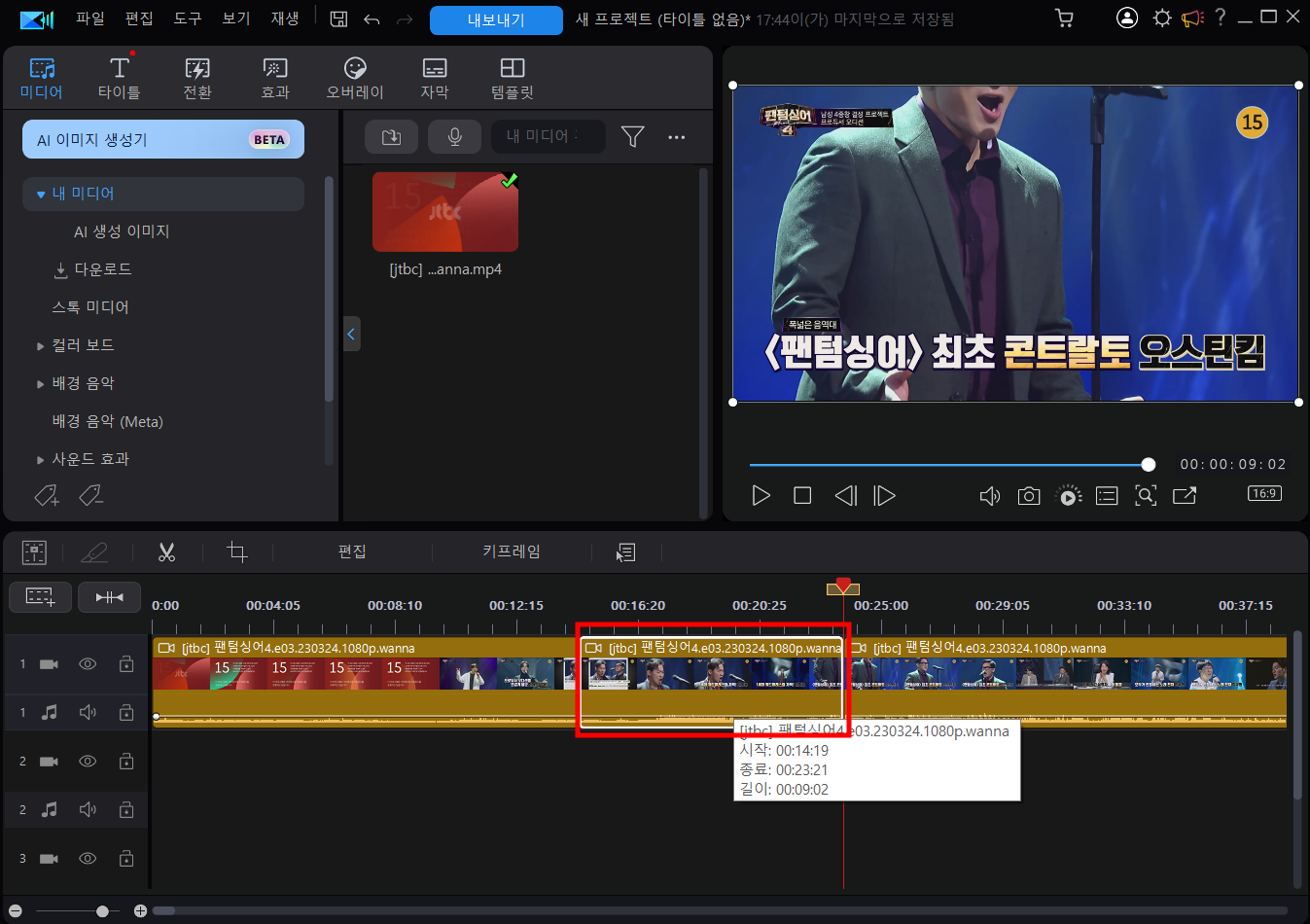Lock video track 1

click(x=126, y=664)
